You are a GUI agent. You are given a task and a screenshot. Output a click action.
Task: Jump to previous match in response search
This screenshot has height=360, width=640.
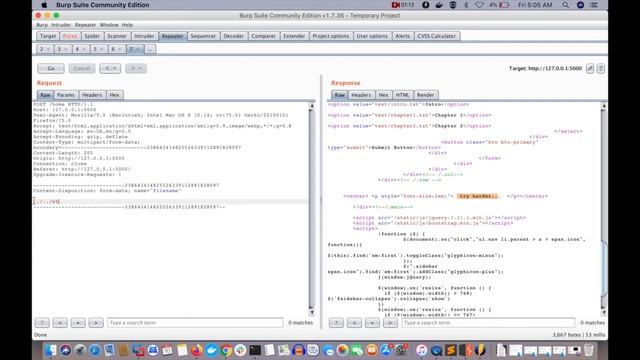[354, 323]
